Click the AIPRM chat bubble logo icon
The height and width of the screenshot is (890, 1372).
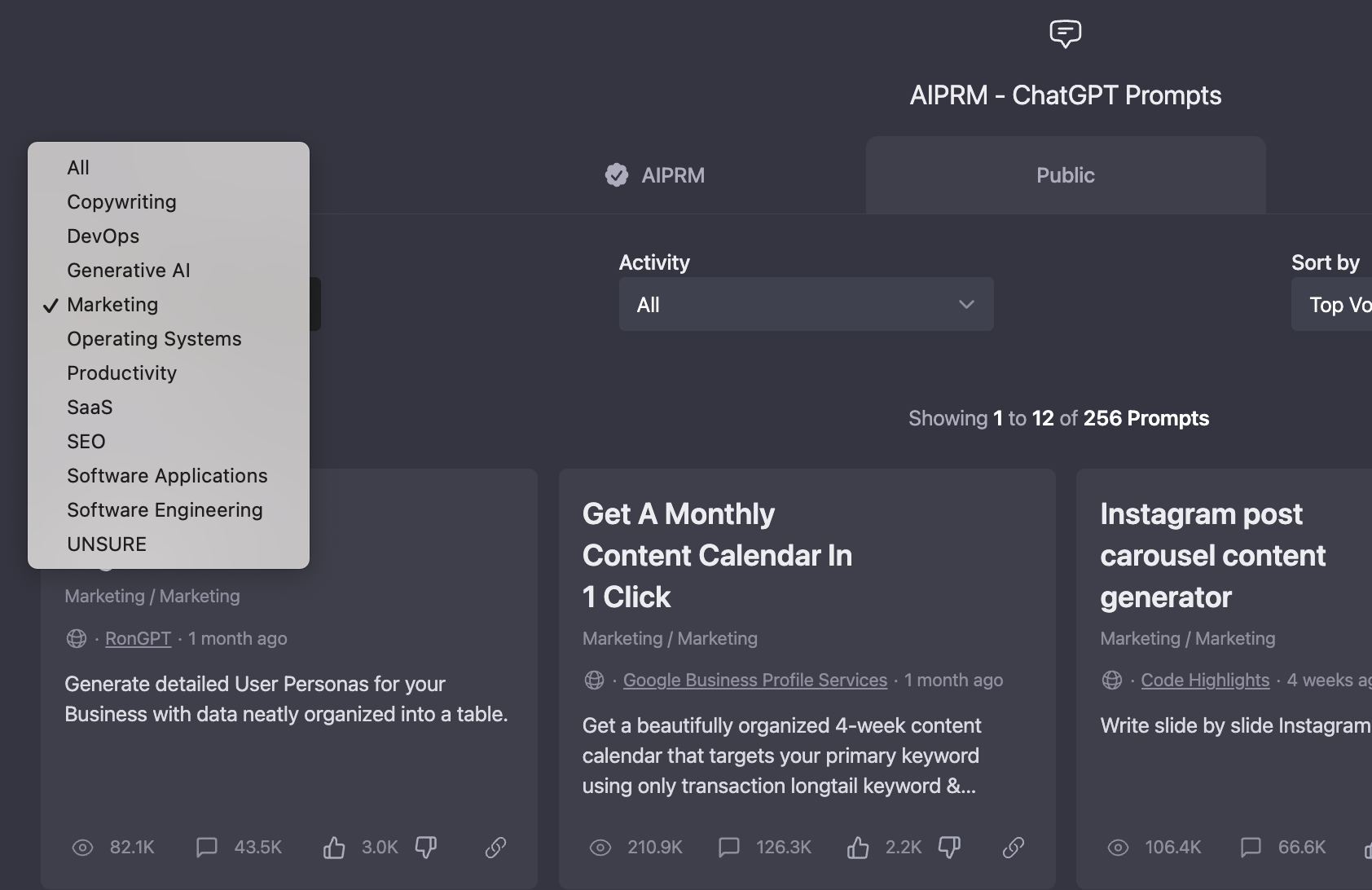point(1066,34)
